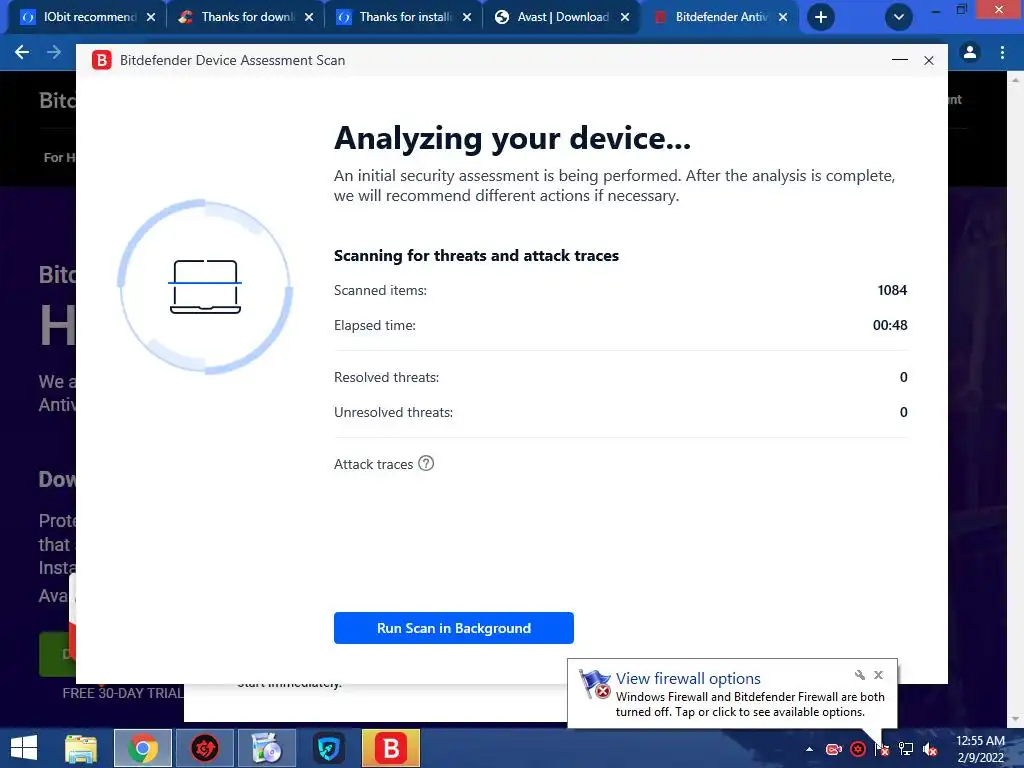Click Run Scan in Background button
The width and height of the screenshot is (1024, 768).
coord(453,628)
